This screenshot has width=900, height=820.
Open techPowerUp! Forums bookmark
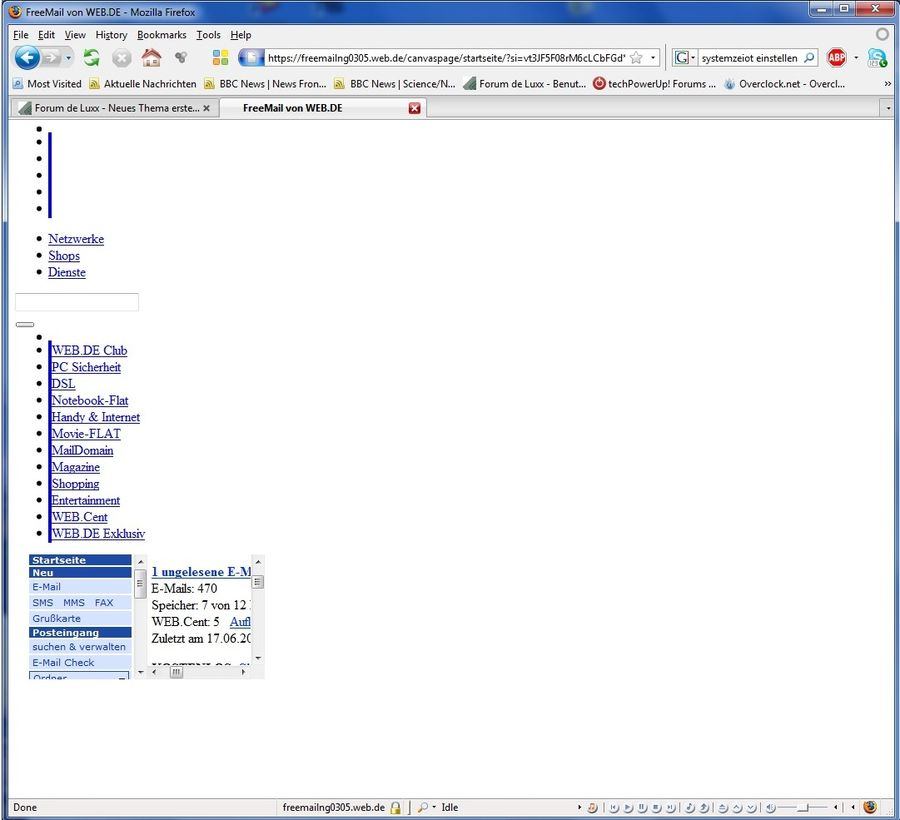(x=654, y=84)
